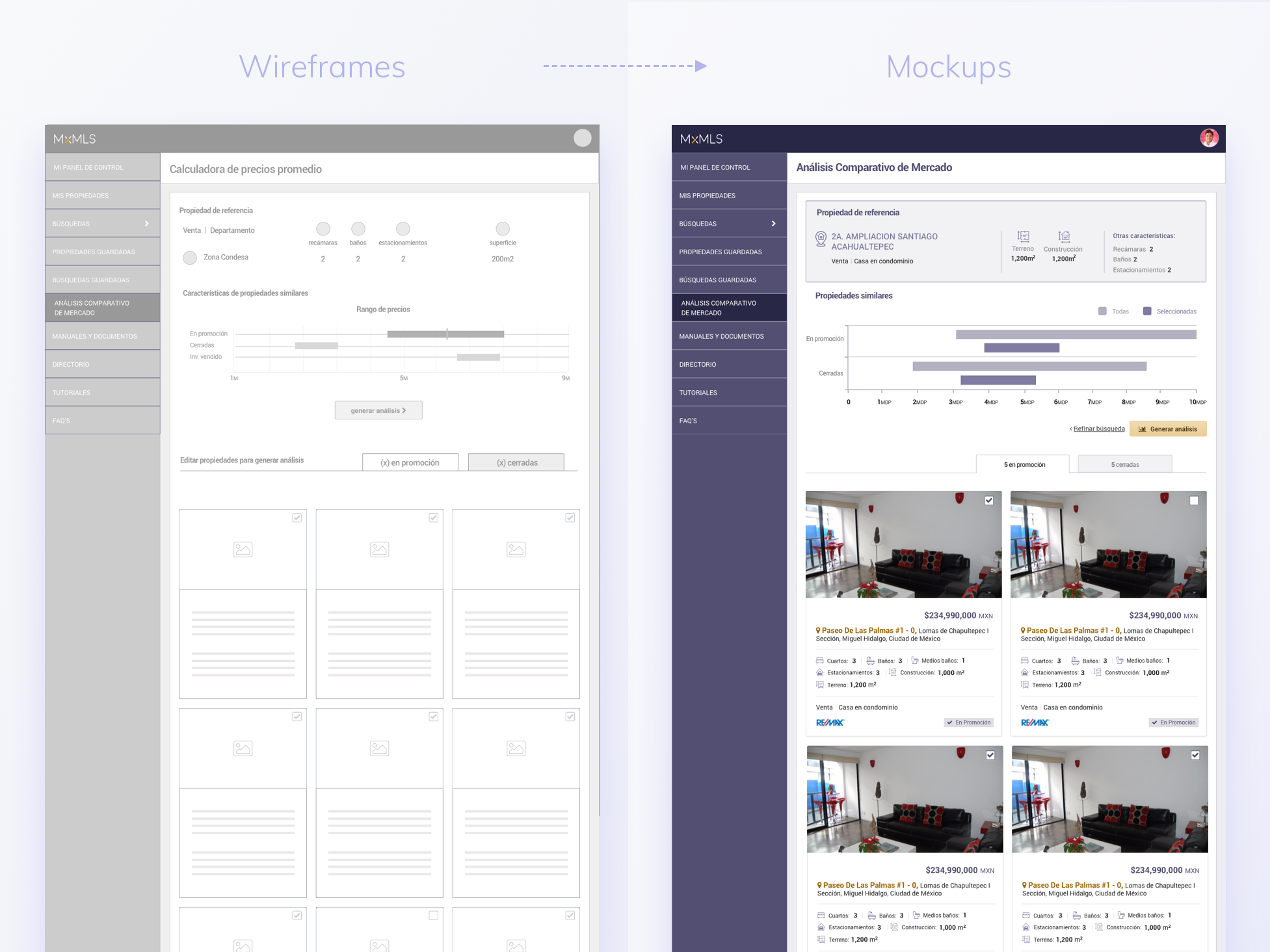The height and width of the screenshot is (952, 1270).
Task: Click the generar análisis button in the wireframe
Action: coord(378,410)
